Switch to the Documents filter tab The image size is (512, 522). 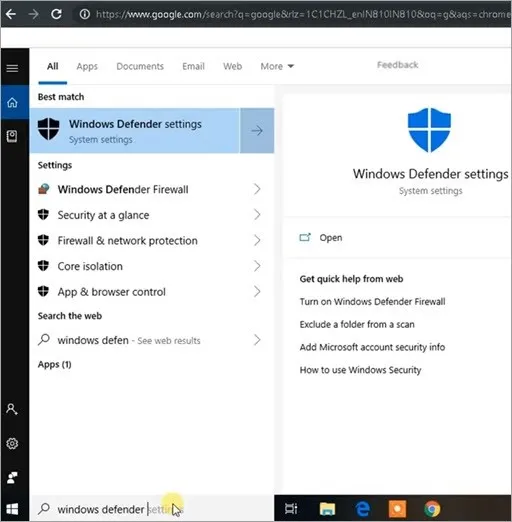tap(140, 66)
